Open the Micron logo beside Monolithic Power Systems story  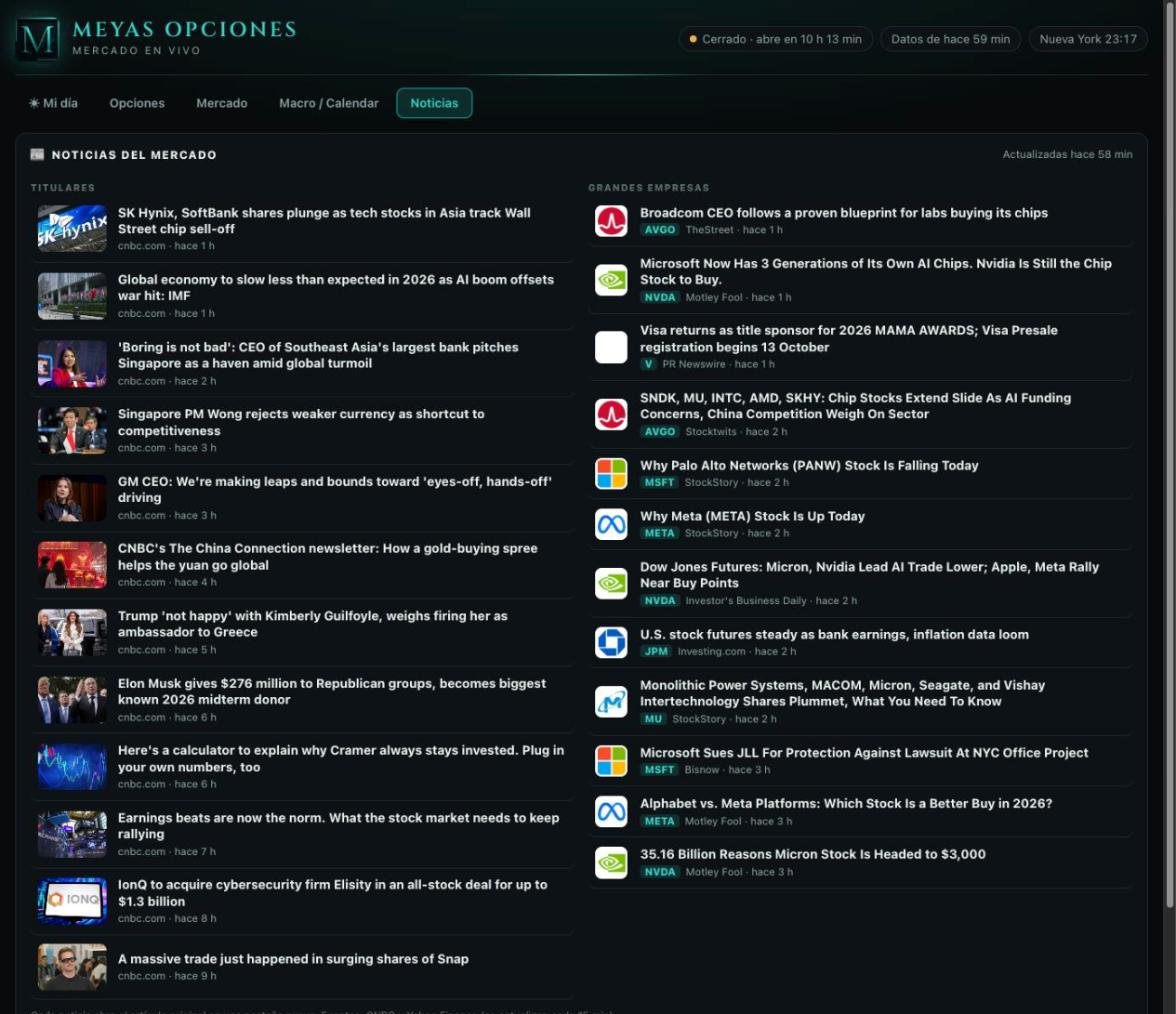click(610, 702)
